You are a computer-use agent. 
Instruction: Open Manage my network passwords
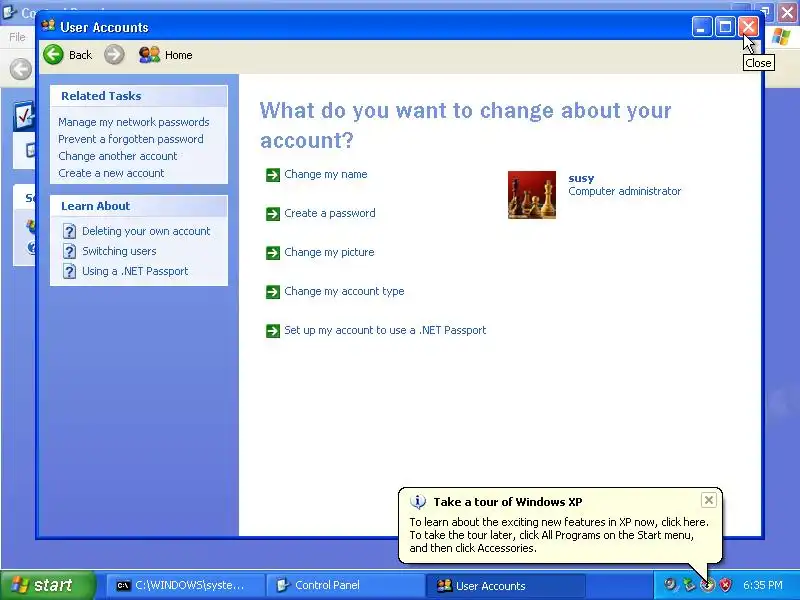pos(134,122)
